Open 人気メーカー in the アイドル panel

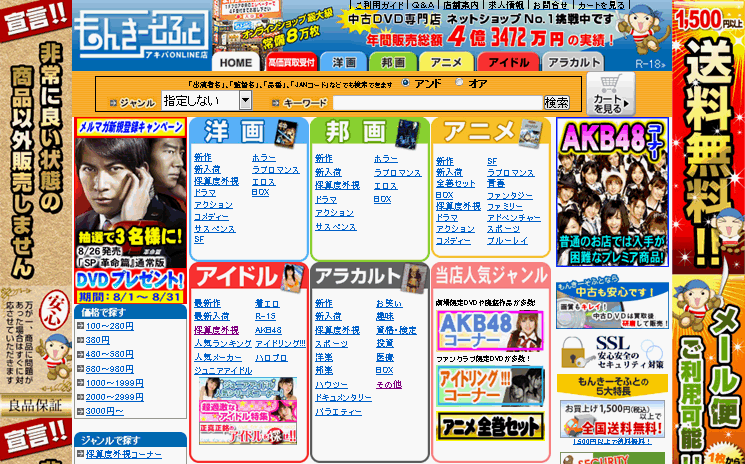point(218,357)
